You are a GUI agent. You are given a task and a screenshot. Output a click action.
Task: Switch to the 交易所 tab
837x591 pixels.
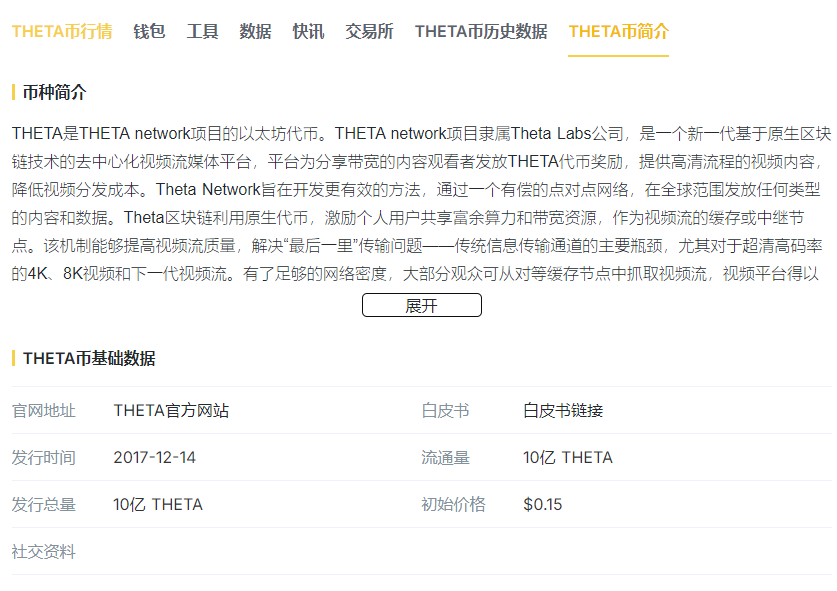click(x=369, y=31)
